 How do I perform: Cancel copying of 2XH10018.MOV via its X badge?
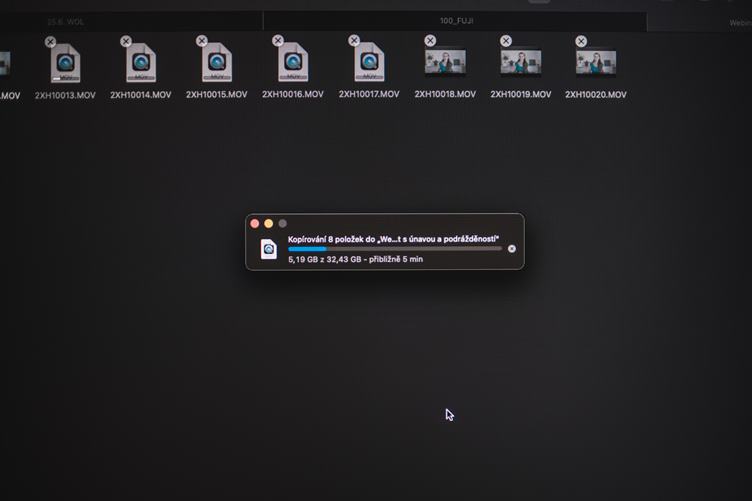430,40
